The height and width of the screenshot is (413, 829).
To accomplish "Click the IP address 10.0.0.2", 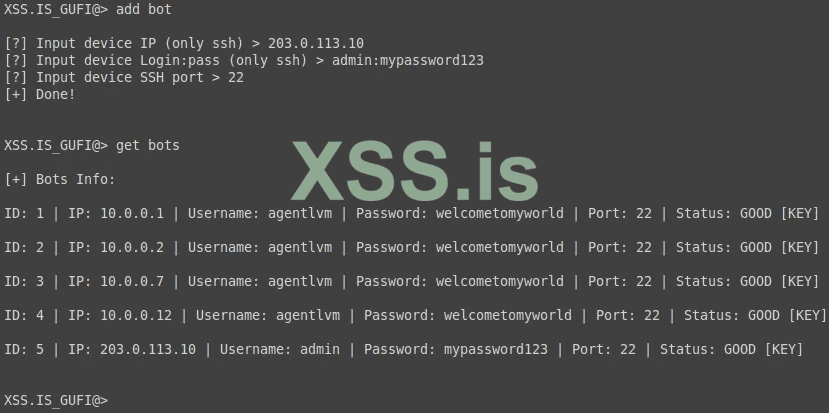I will [136, 247].
